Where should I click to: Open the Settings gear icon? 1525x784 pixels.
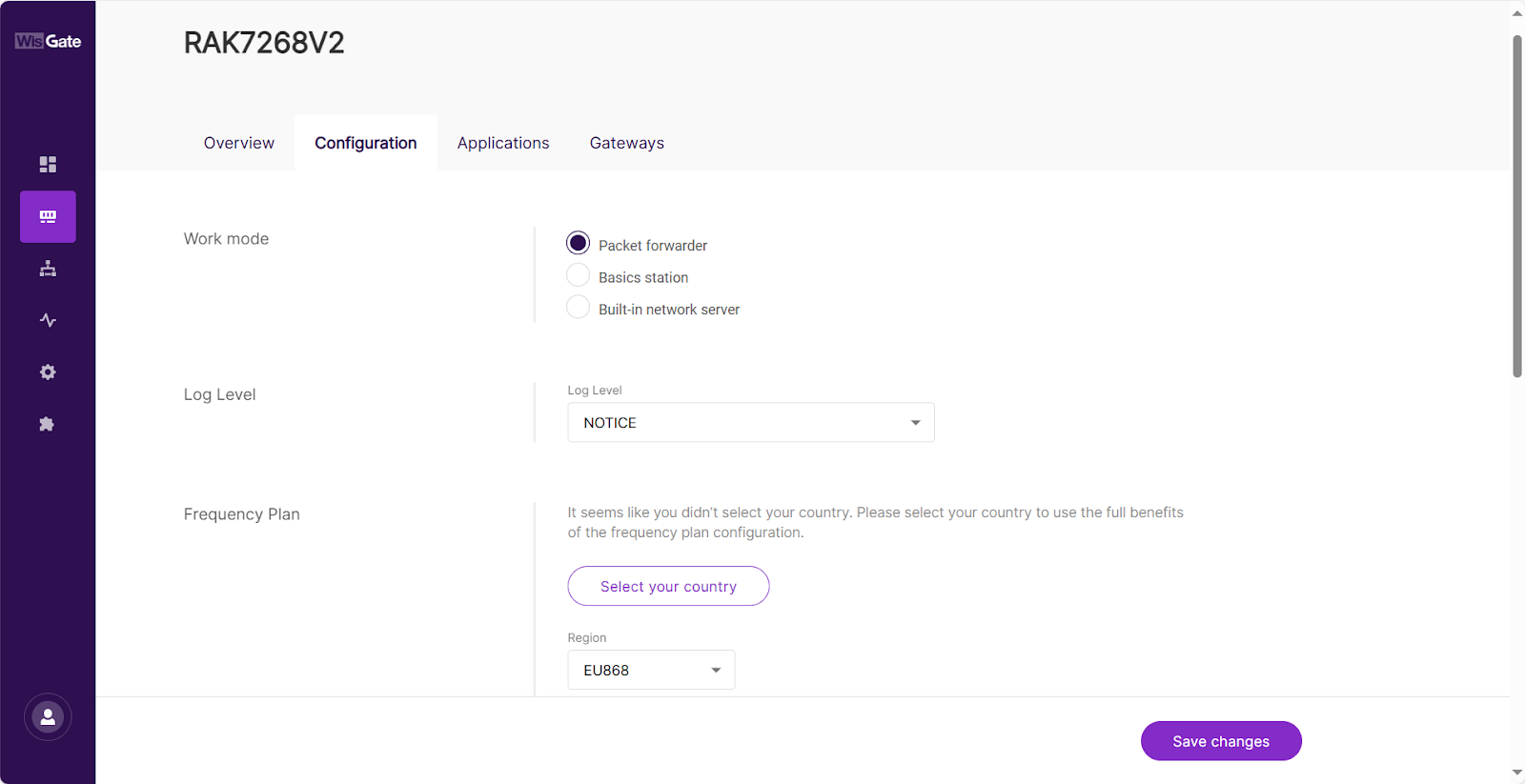(x=48, y=372)
